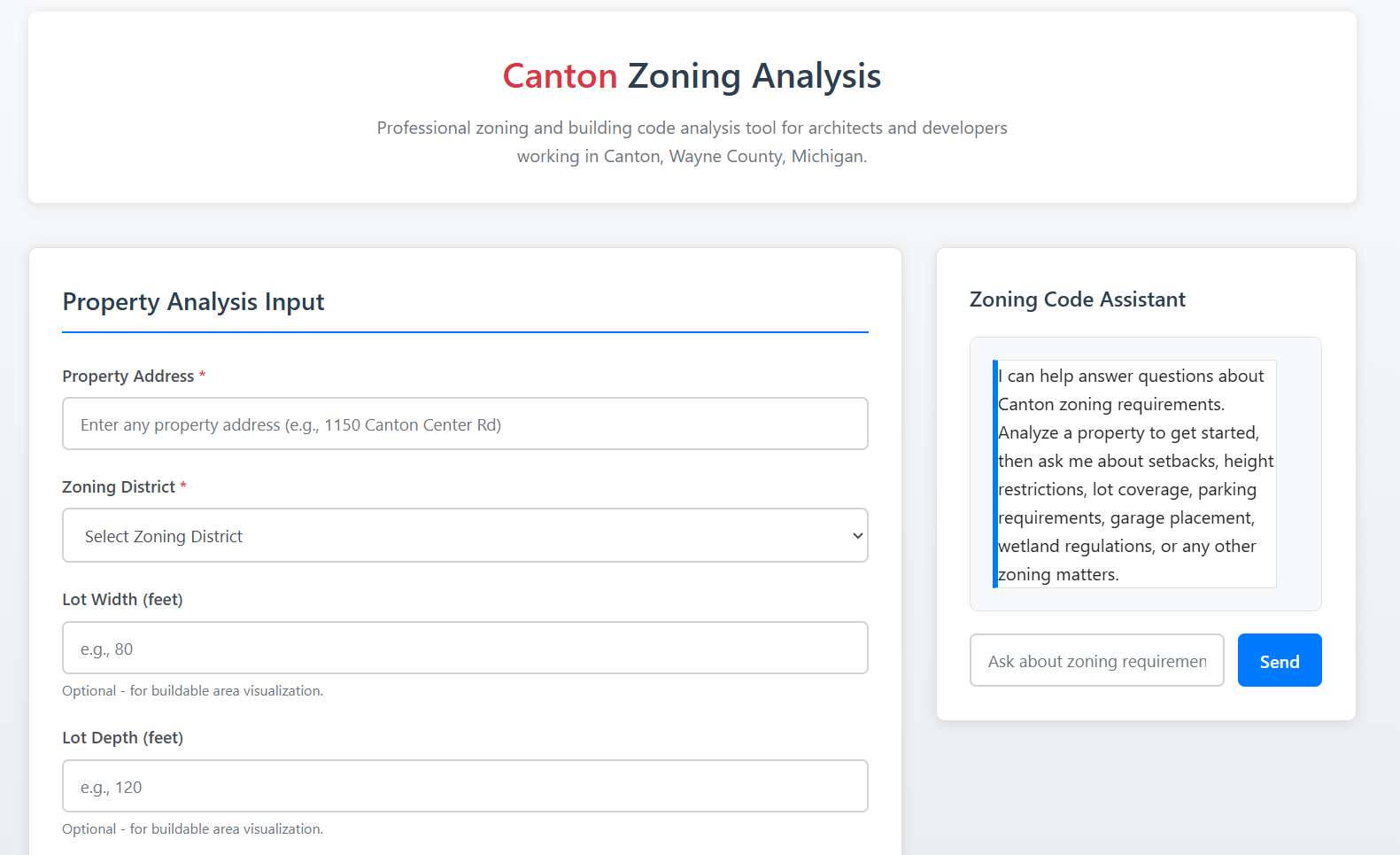The image size is (1400, 855).
Task: Send the zoning question
Action: click(x=1280, y=660)
